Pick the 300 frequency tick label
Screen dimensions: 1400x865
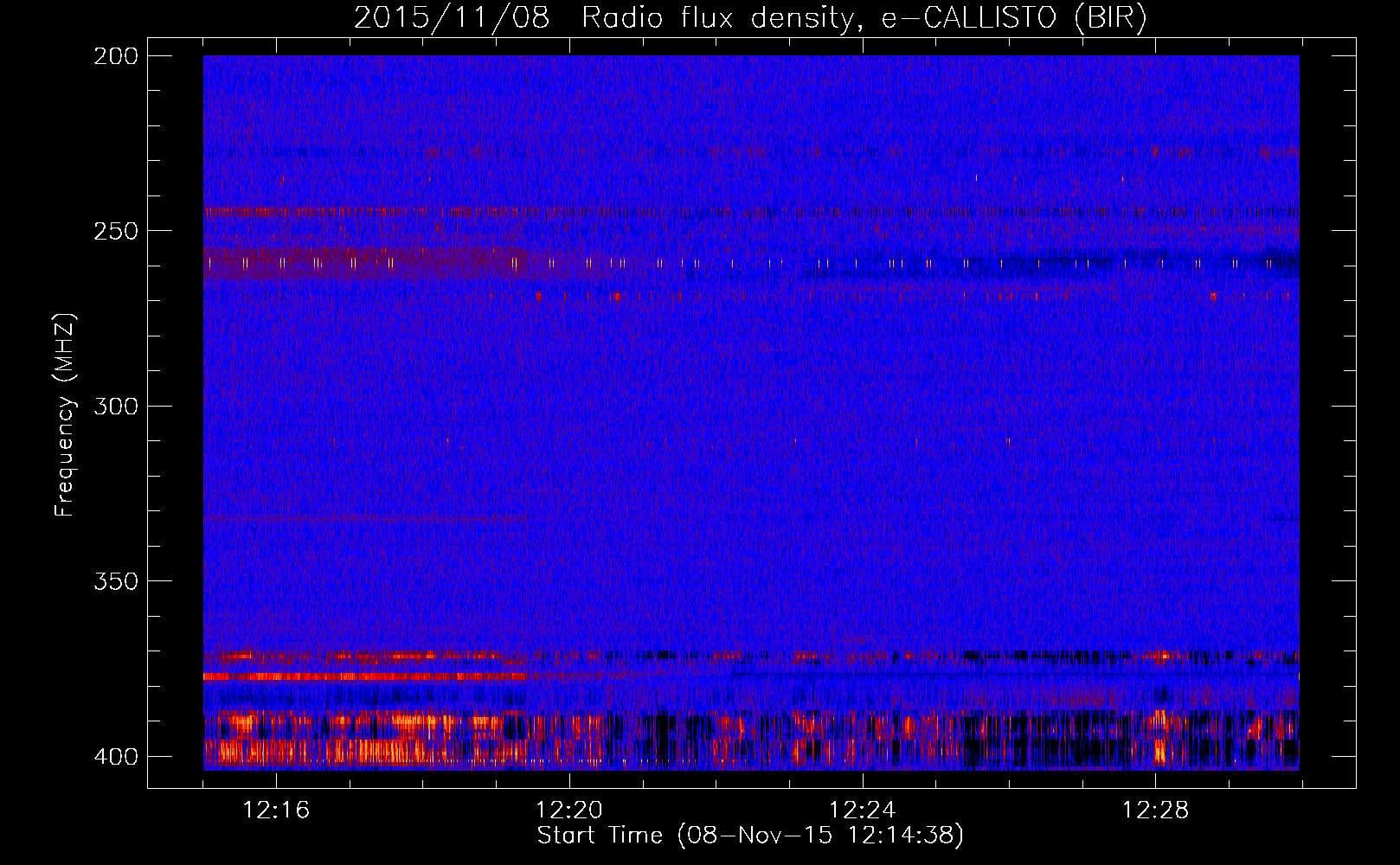115,406
